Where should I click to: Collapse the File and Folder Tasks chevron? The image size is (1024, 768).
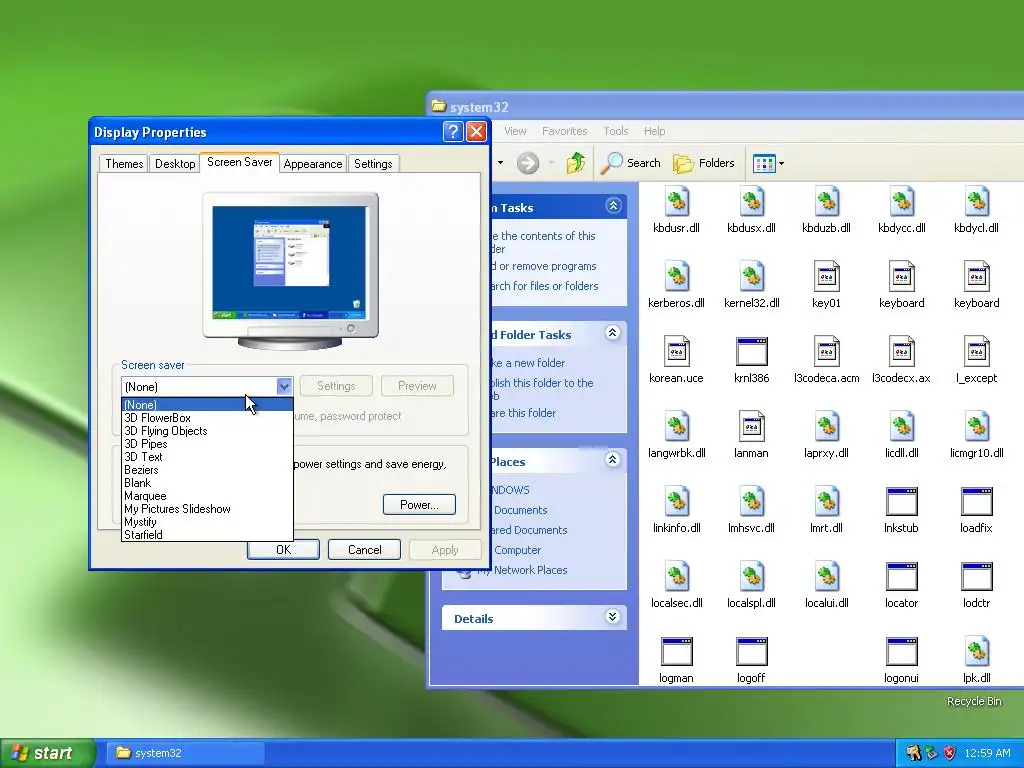pyautogui.click(x=613, y=333)
